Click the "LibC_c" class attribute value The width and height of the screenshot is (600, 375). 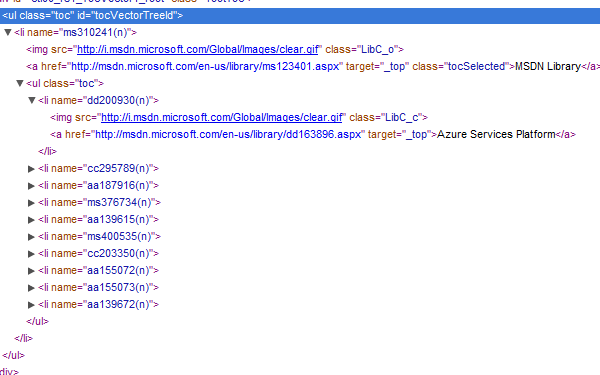coord(402,117)
